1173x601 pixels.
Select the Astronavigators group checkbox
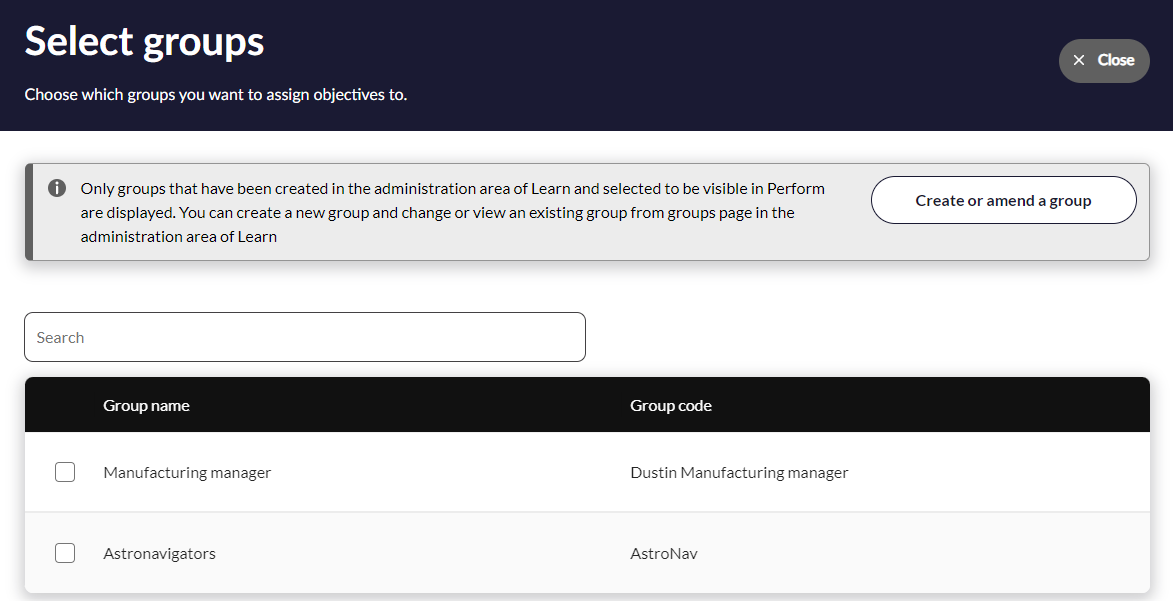pos(65,553)
